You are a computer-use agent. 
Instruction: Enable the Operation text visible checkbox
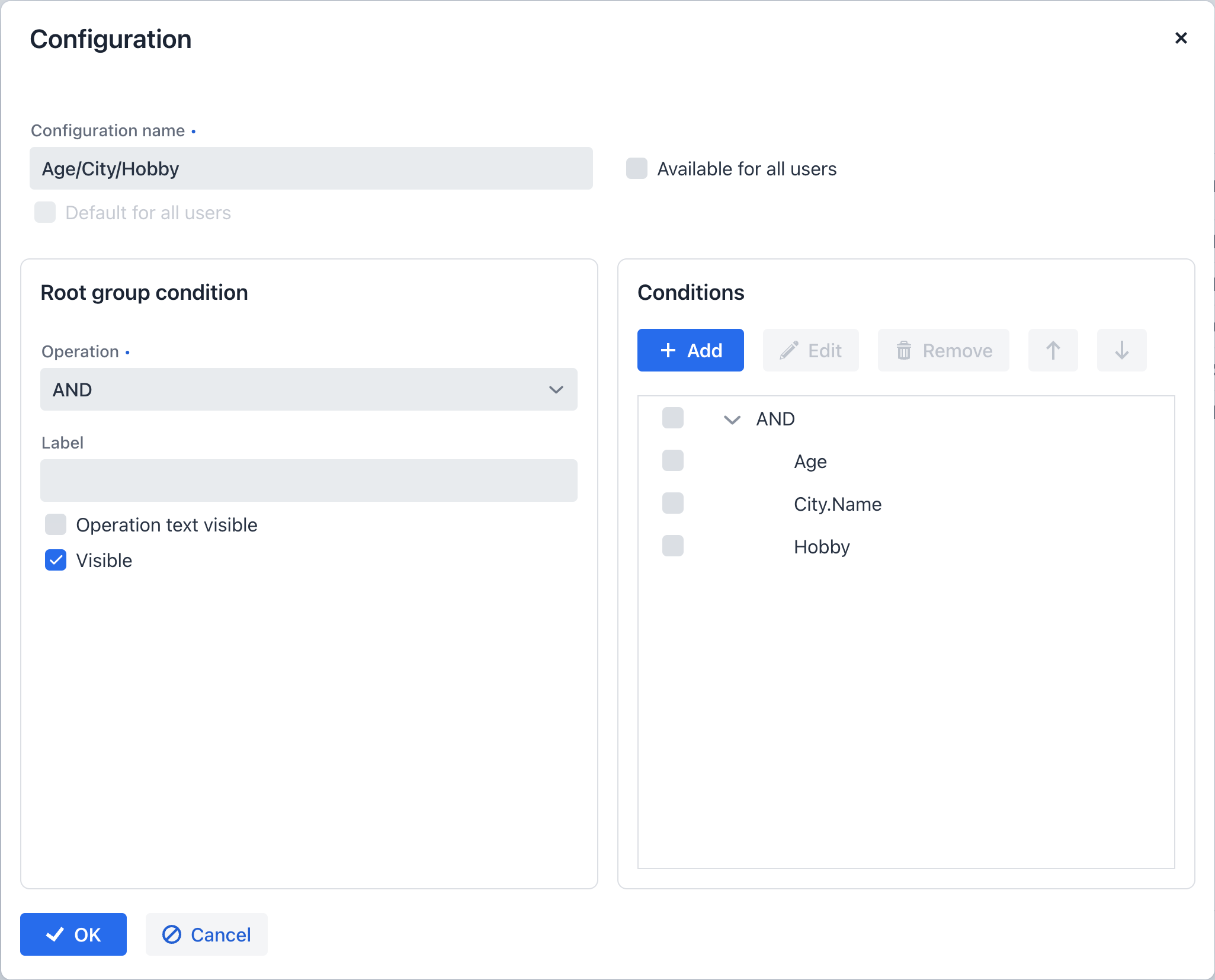tap(57, 524)
